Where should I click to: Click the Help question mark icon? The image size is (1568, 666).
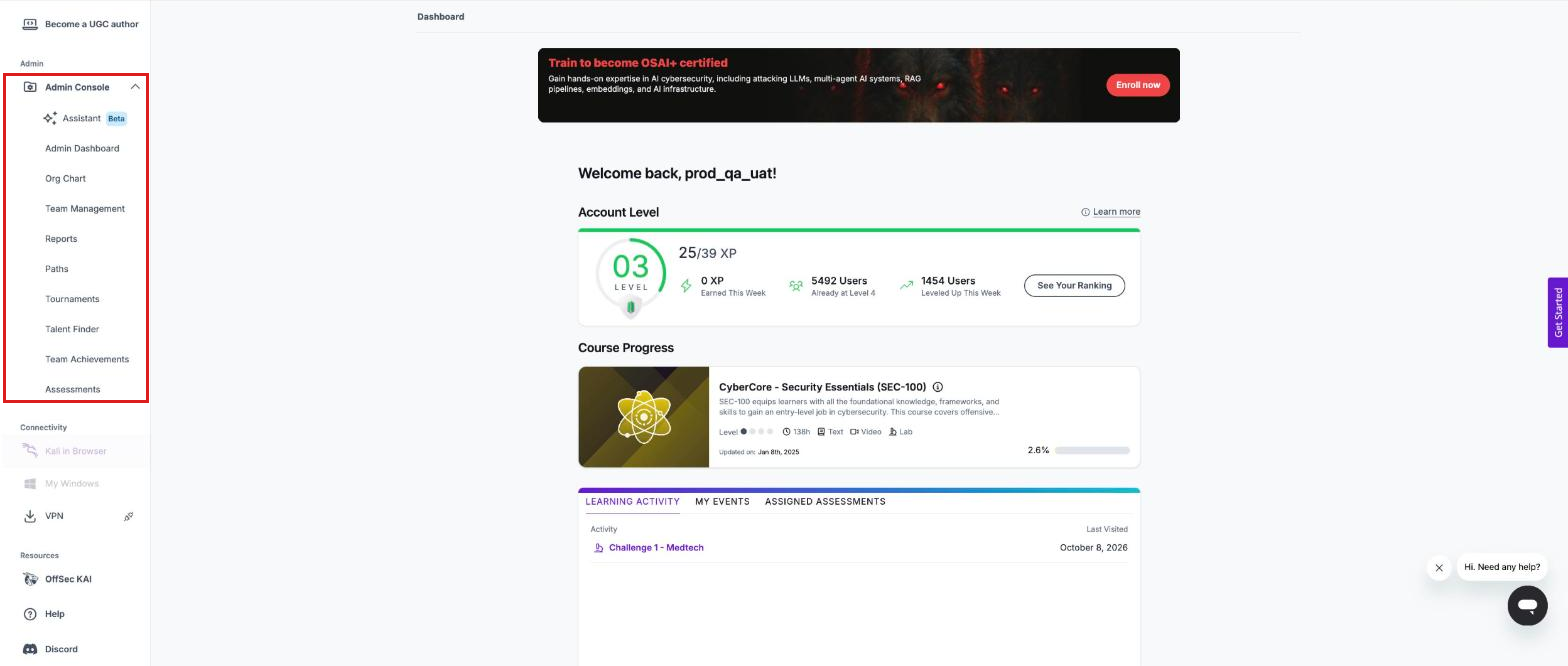coord(30,614)
